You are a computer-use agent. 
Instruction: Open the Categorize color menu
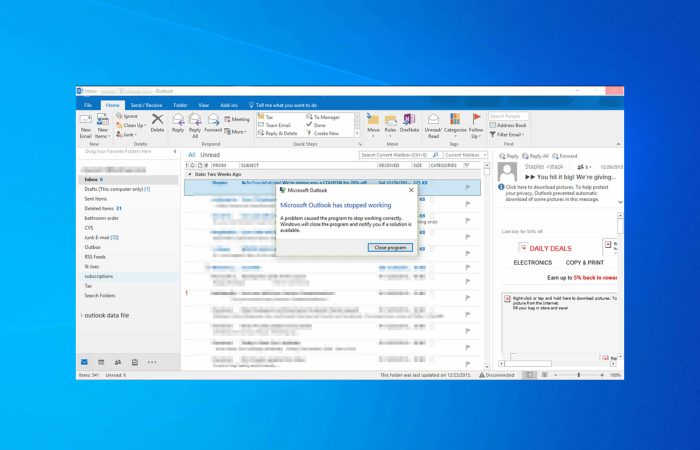click(455, 125)
